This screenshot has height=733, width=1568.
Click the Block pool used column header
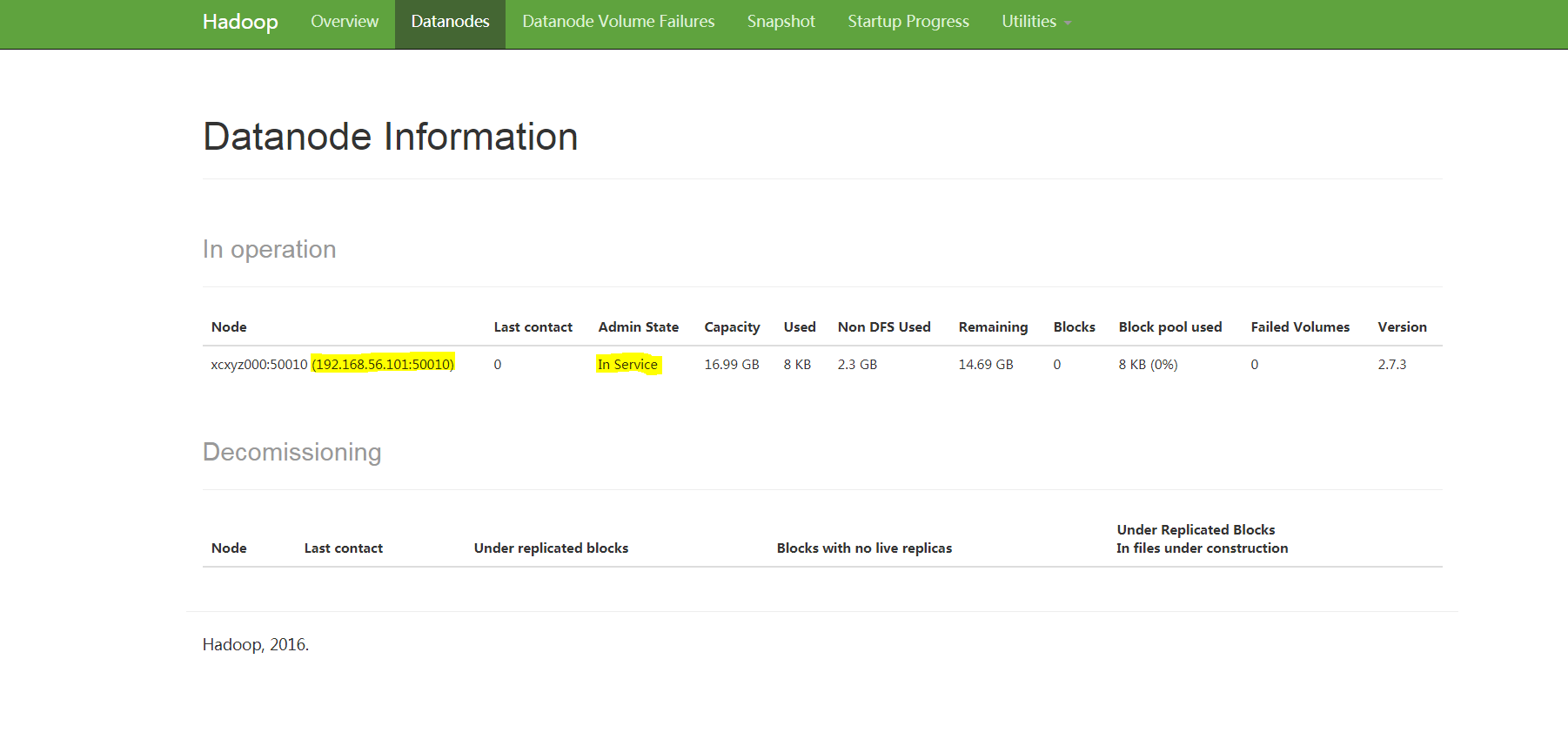click(x=1170, y=327)
